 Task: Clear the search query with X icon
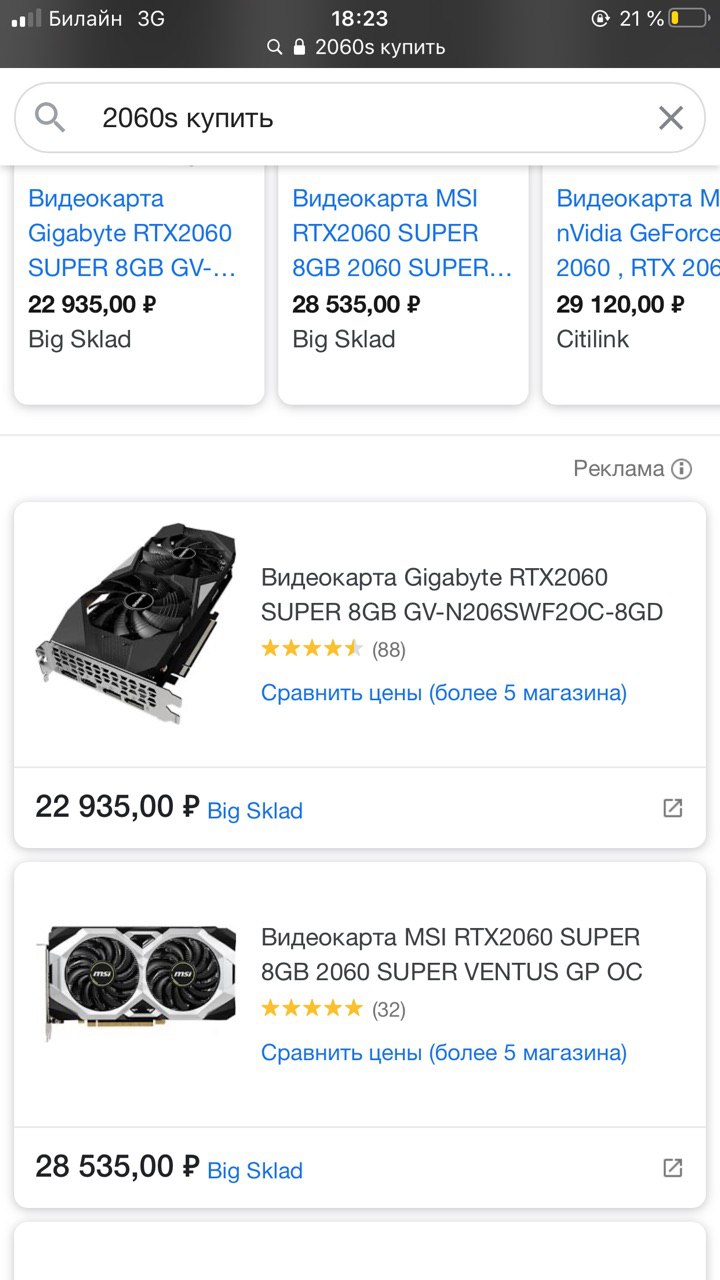coord(671,118)
